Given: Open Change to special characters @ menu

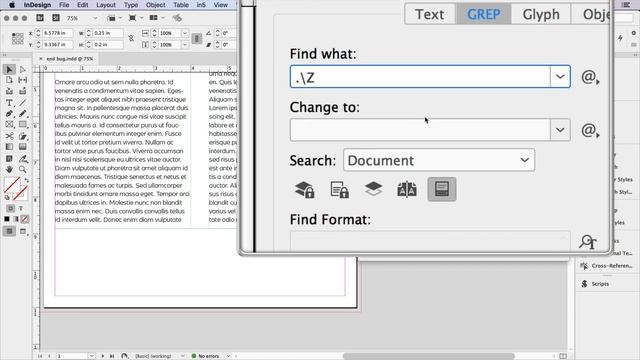Looking at the screenshot, I should click(590, 130).
